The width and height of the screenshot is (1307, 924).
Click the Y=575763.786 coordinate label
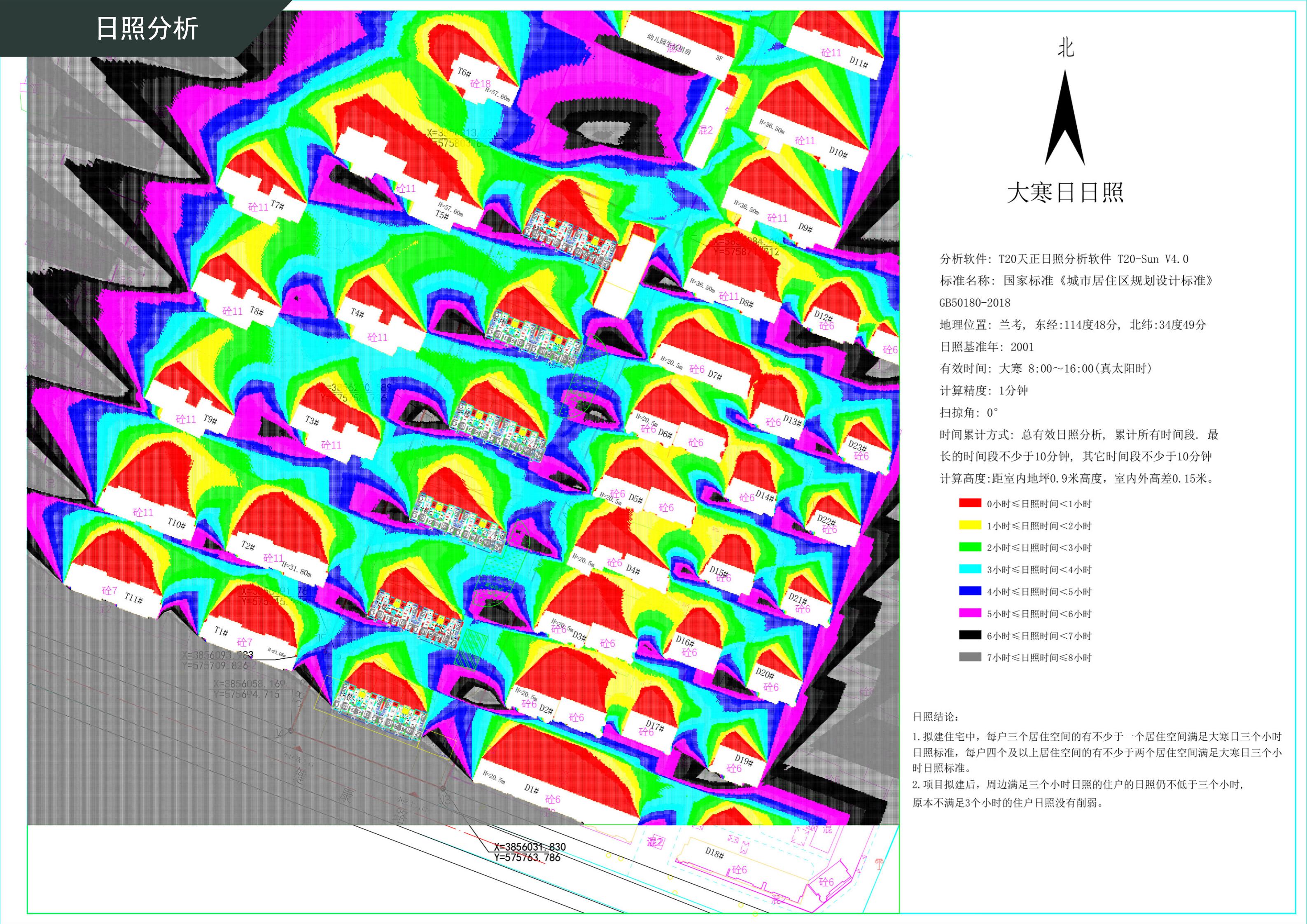[x=527, y=857]
